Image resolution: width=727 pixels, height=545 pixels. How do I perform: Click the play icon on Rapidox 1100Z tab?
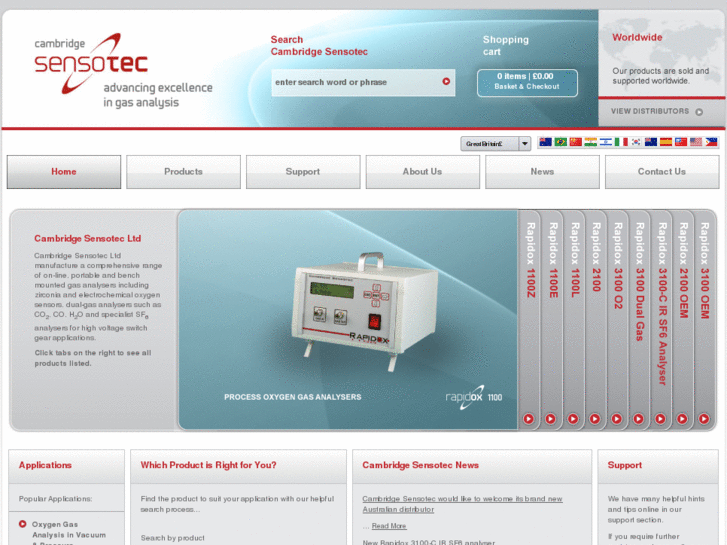point(529,419)
